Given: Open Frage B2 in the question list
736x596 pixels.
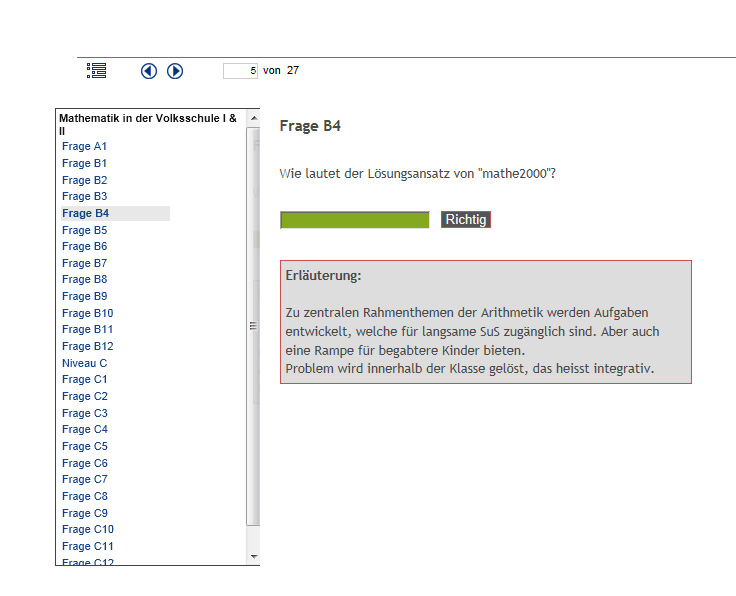Looking at the screenshot, I should pos(84,180).
